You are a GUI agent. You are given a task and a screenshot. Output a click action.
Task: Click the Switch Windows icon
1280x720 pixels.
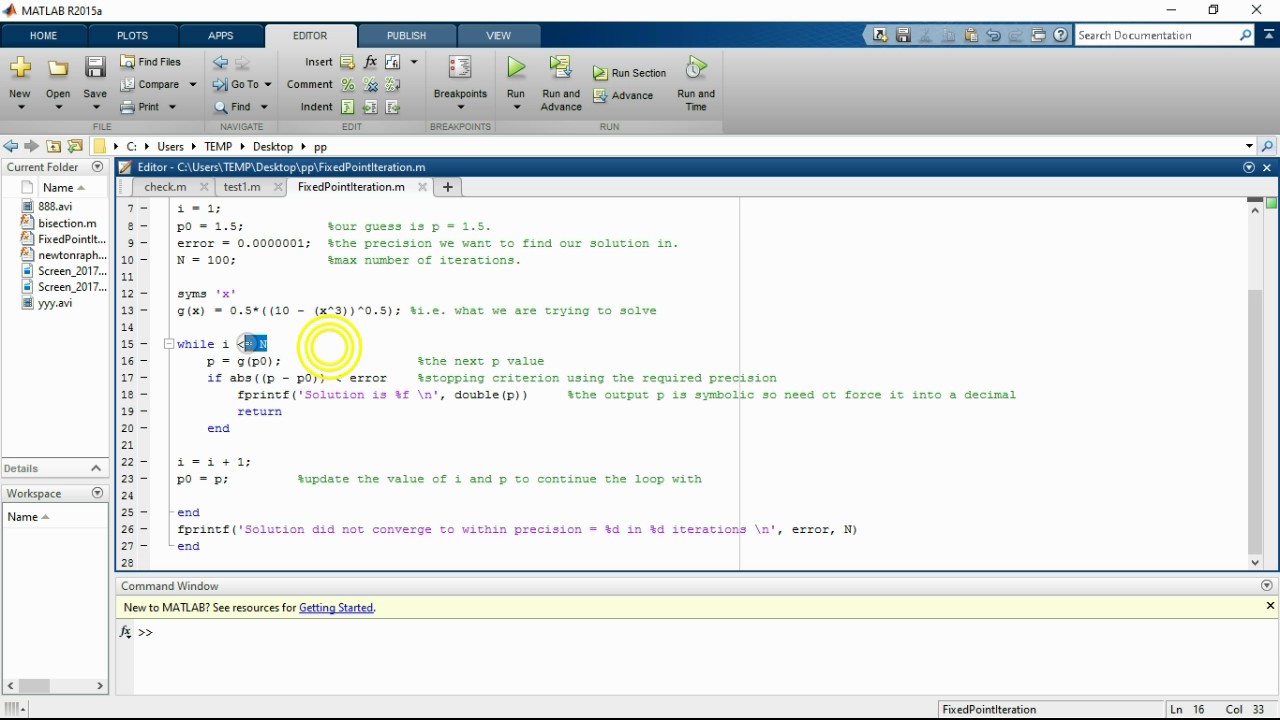pyautogui.click(x=1039, y=35)
